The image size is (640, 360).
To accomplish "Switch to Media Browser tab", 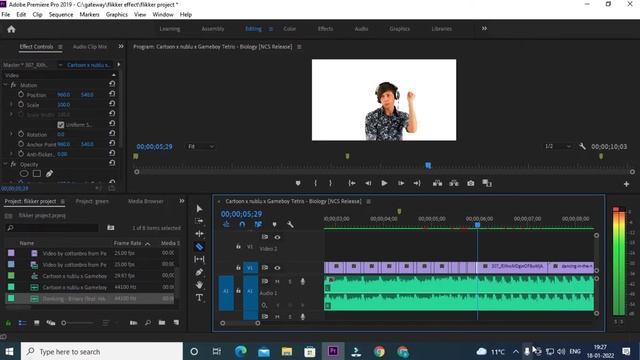I will tap(146, 201).
